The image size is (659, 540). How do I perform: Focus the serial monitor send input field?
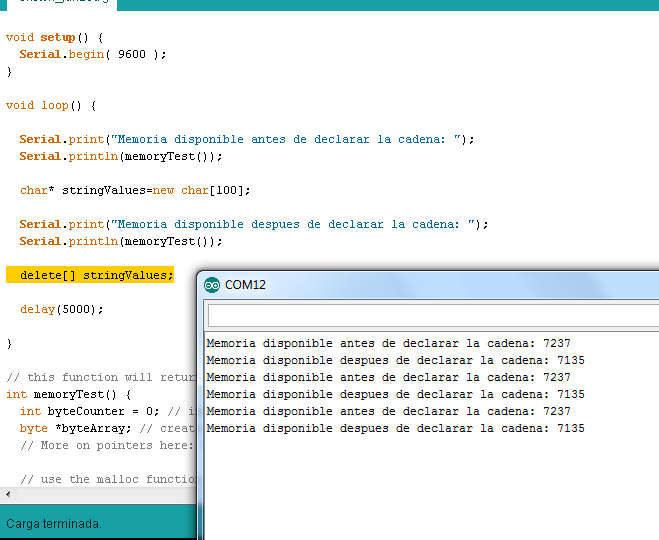coord(432,317)
